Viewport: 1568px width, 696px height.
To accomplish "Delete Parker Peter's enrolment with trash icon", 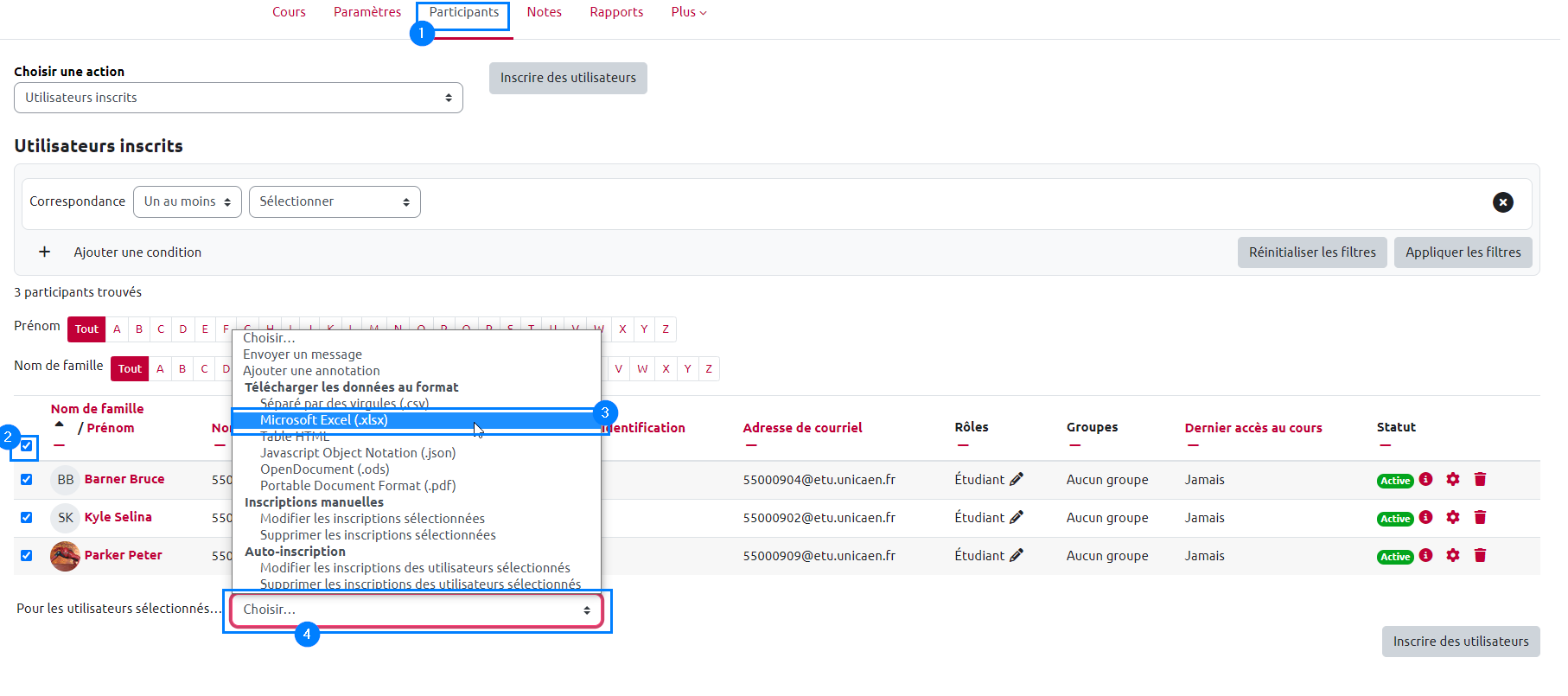I will (1480, 555).
